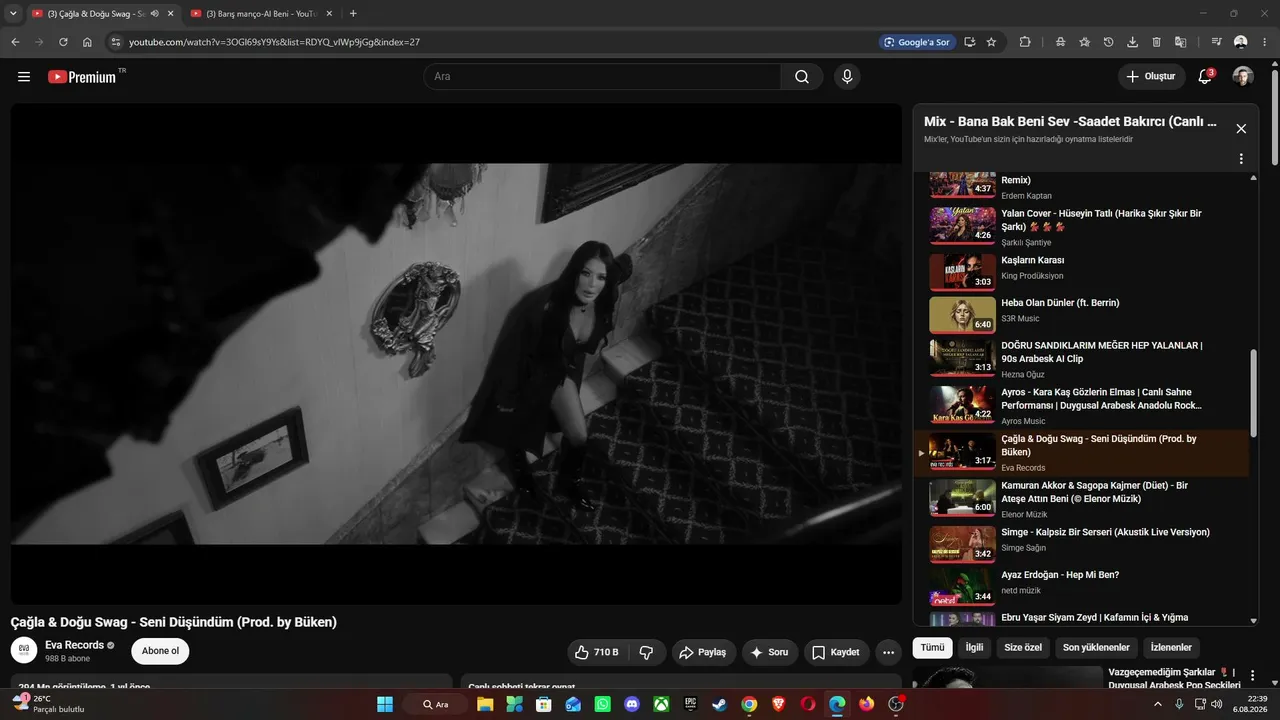Open Discord from the taskbar

631,704
